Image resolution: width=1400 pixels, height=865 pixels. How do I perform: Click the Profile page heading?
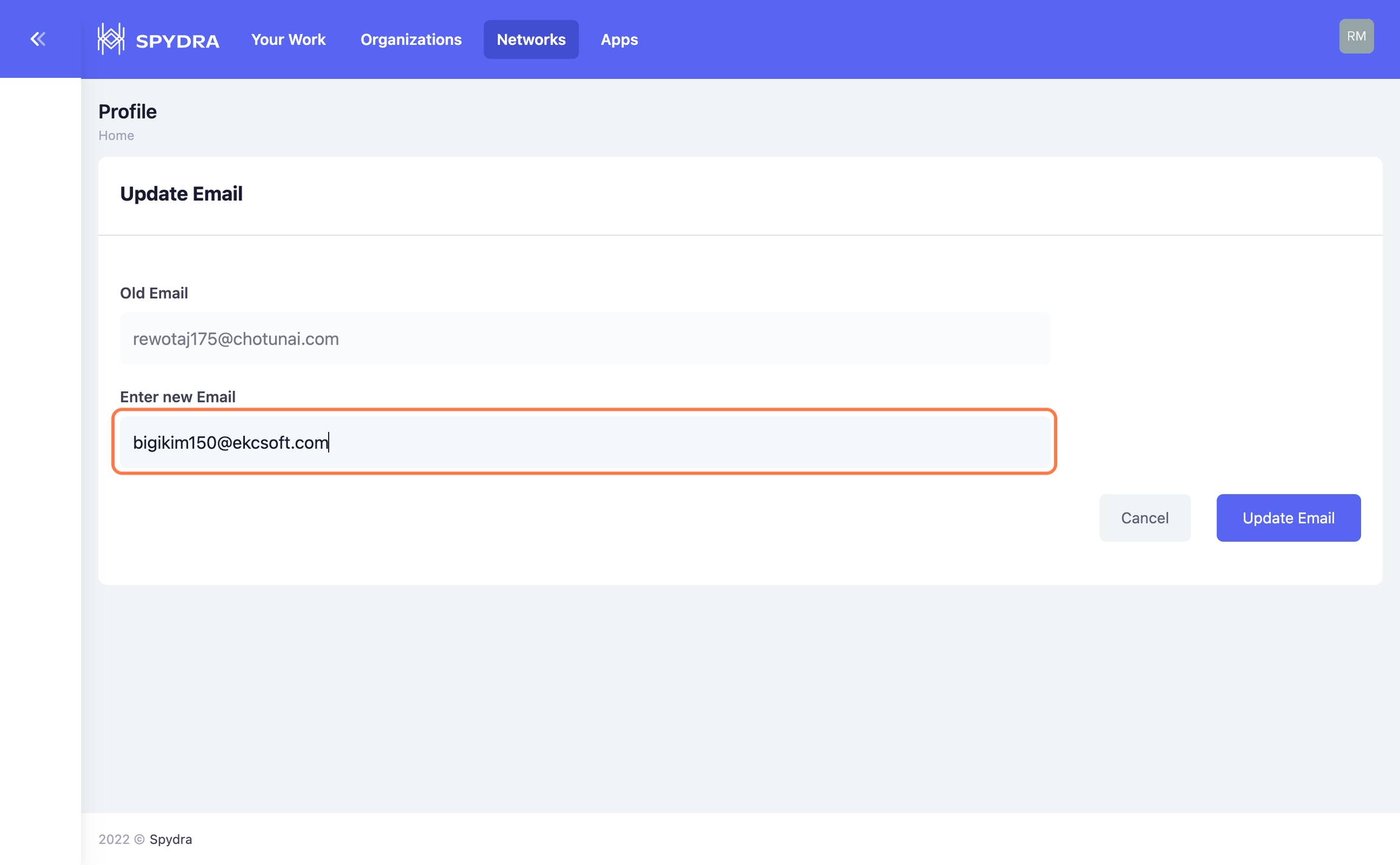pos(128,111)
